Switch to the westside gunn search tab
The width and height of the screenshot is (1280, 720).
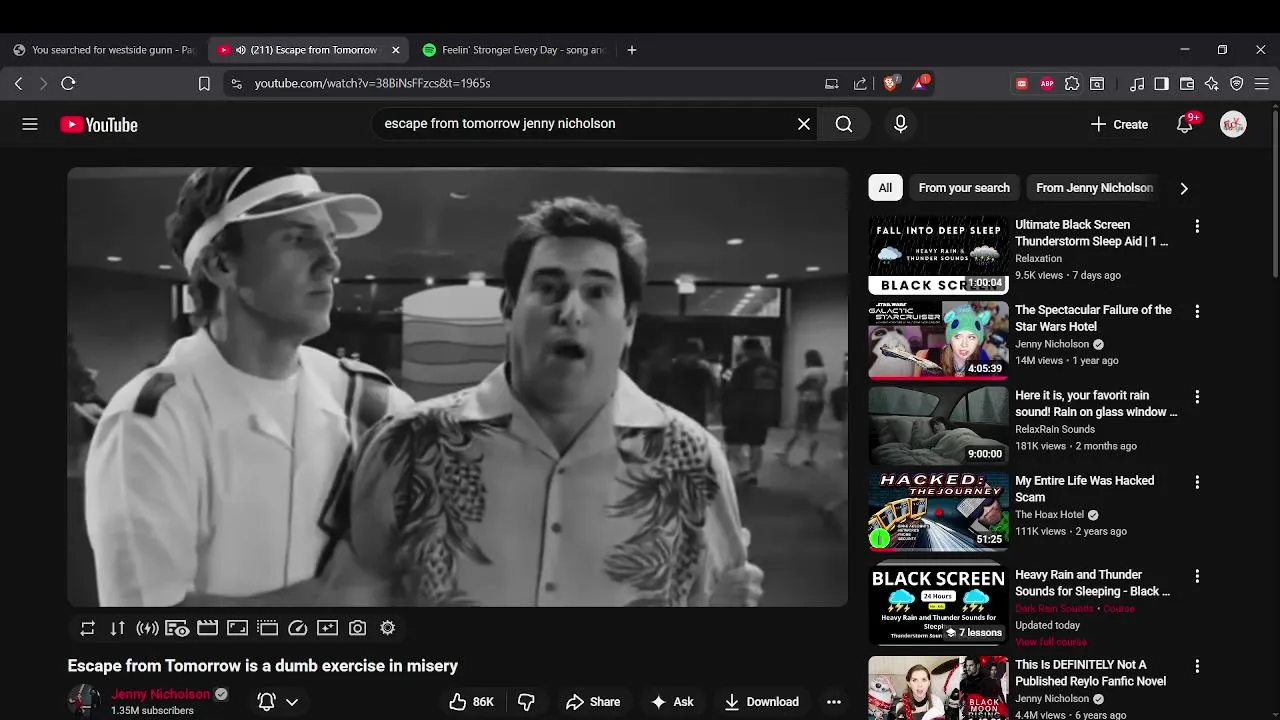(x=104, y=50)
